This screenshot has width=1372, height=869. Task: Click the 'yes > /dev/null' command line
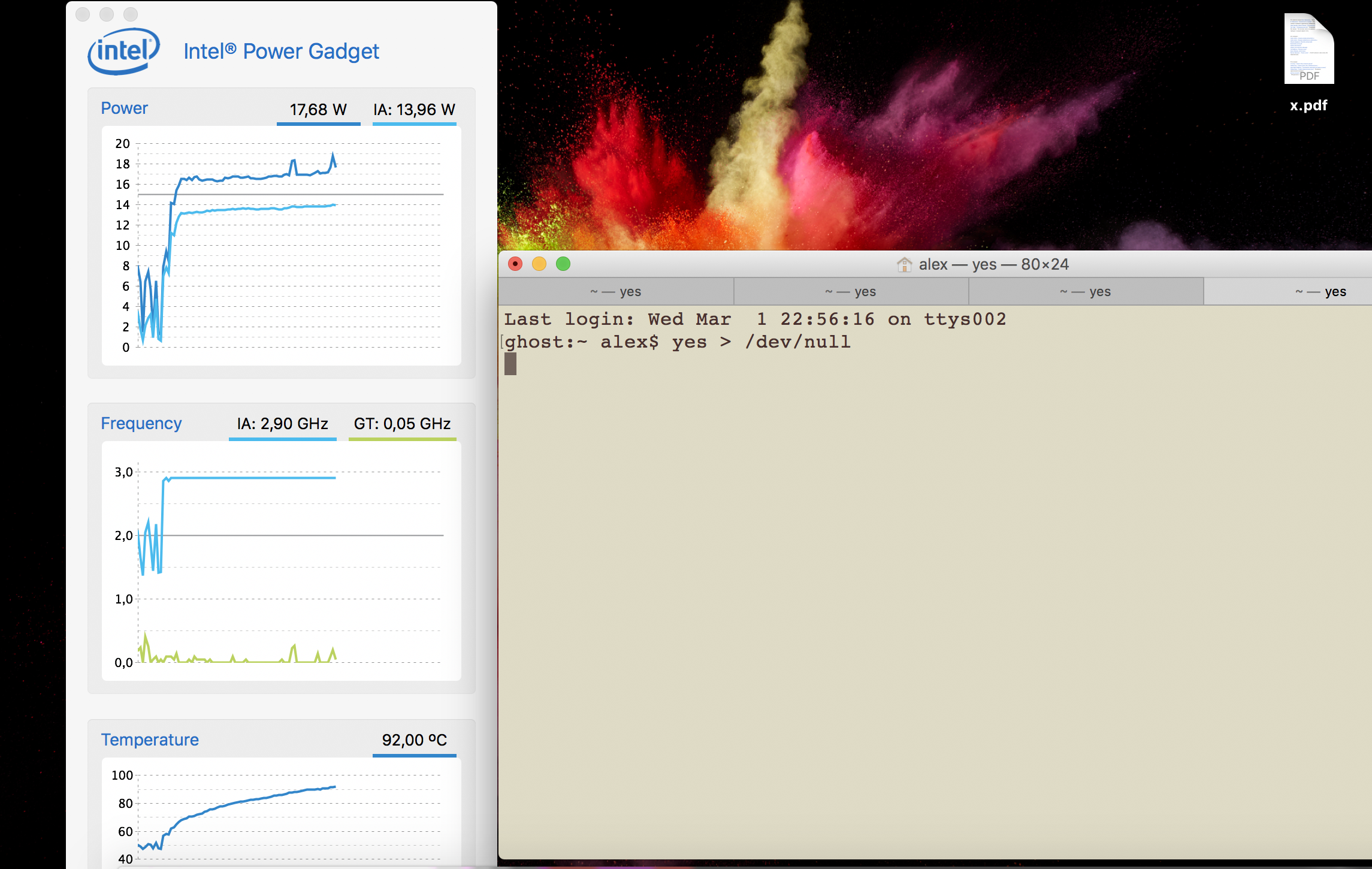[677, 342]
